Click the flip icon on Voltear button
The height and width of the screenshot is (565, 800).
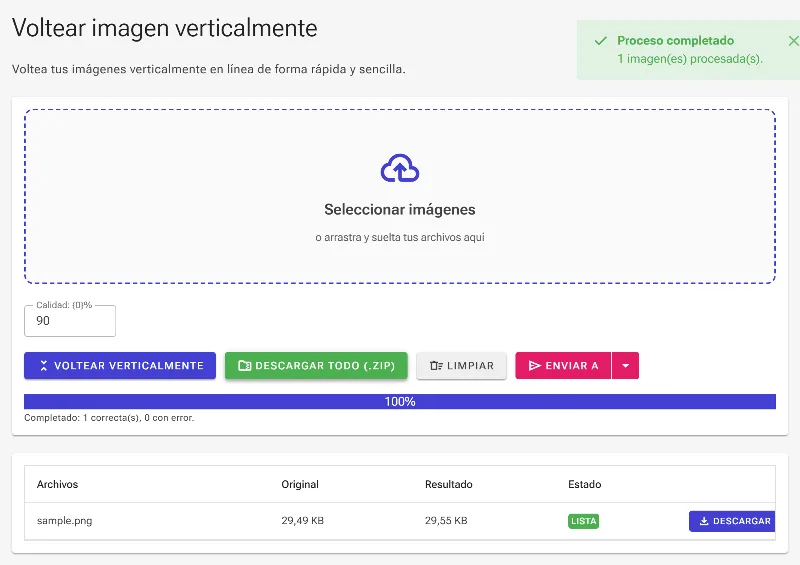tap(43, 365)
